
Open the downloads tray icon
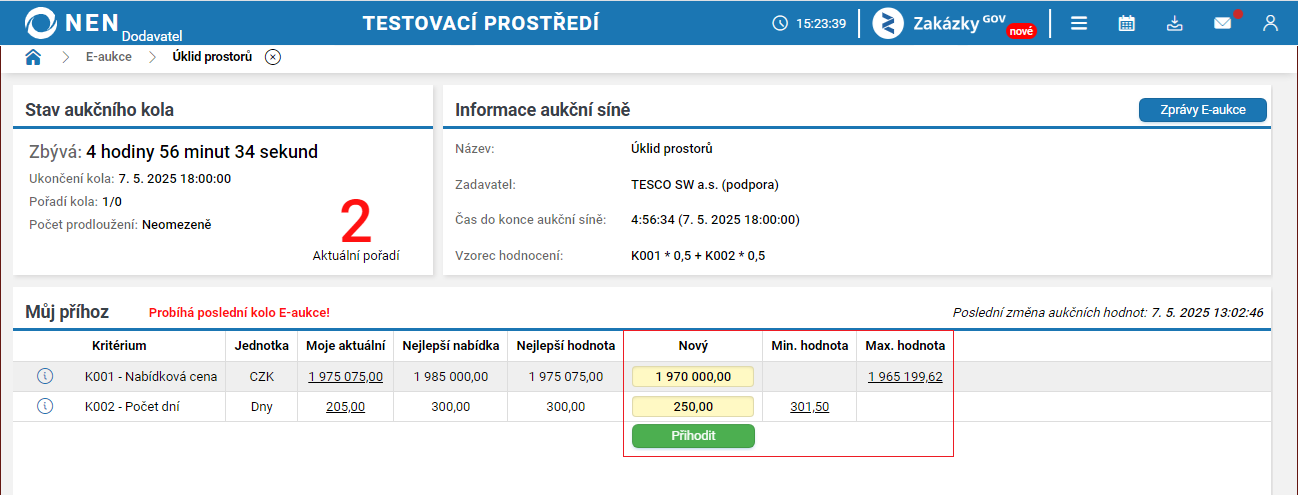pyautogui.click(x=1175, y=23)
